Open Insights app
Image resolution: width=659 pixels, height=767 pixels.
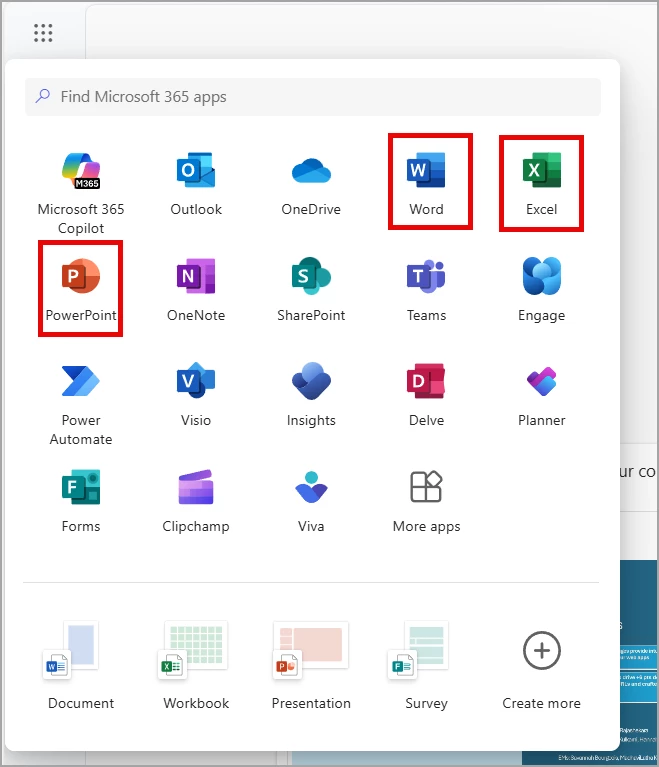(x=311, y=395)
